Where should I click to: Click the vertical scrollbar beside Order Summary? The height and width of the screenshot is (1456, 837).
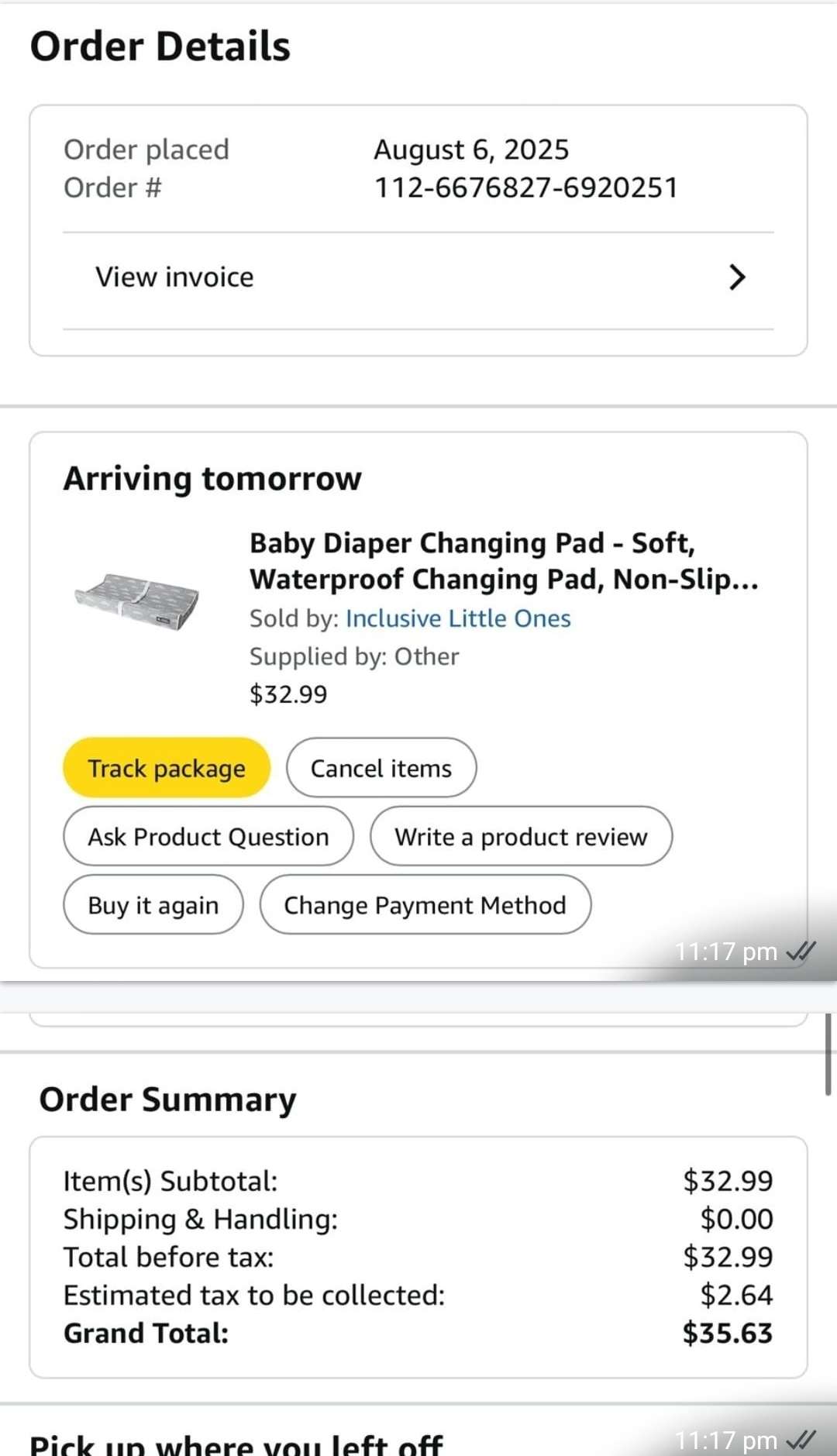coord(828,1054)
